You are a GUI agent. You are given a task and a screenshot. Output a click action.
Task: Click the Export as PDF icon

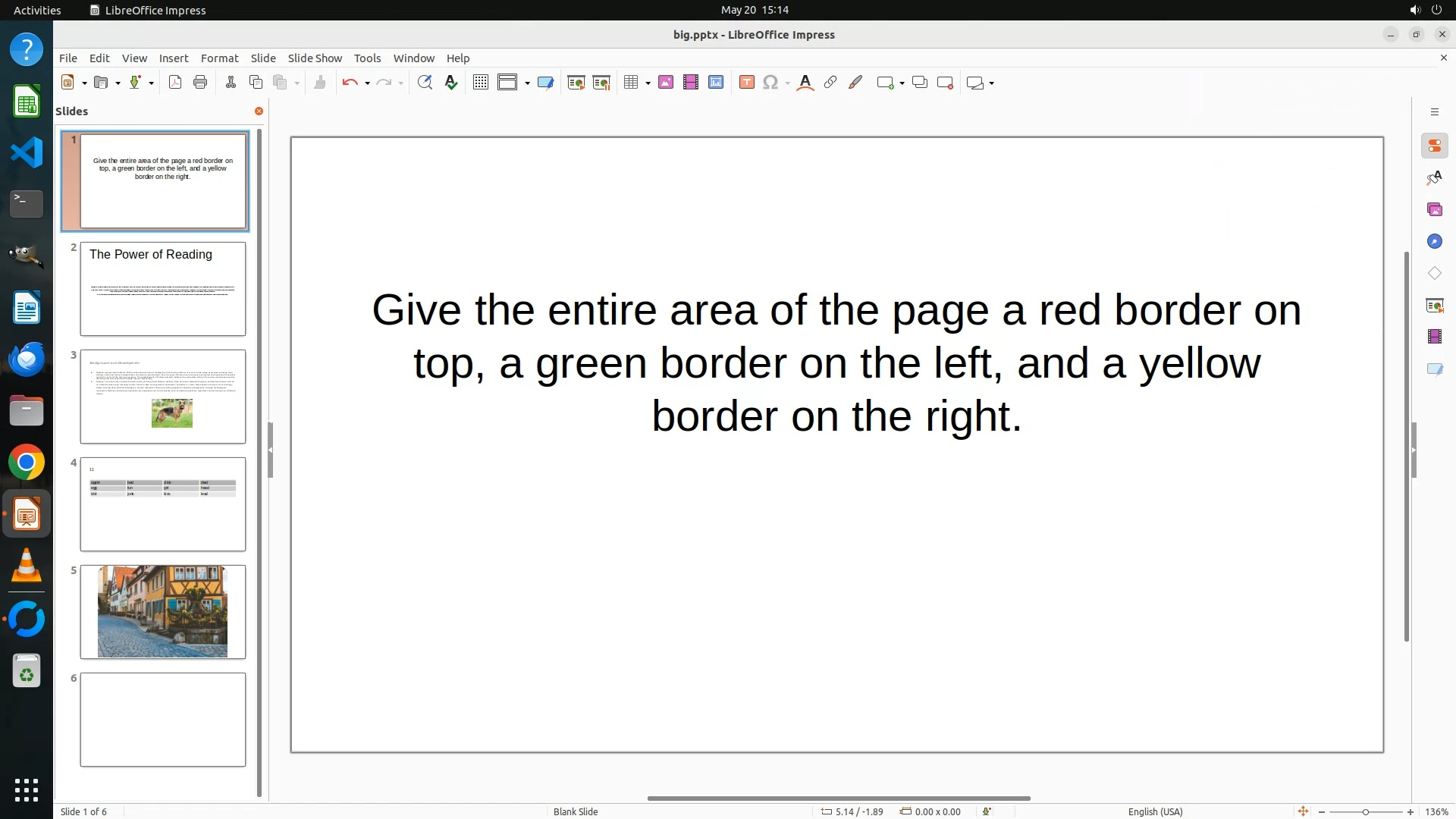[x=175, y=83]
